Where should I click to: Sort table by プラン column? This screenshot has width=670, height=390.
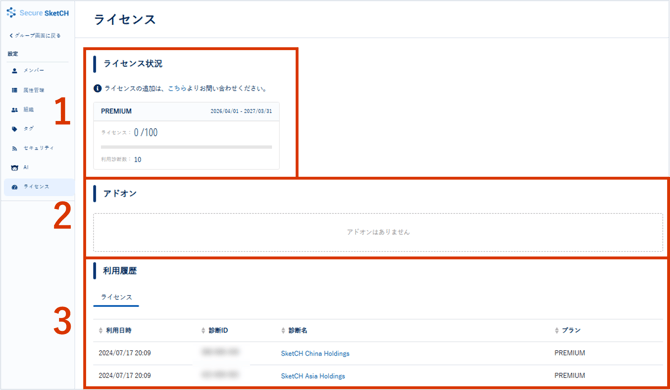coord(567,330)
